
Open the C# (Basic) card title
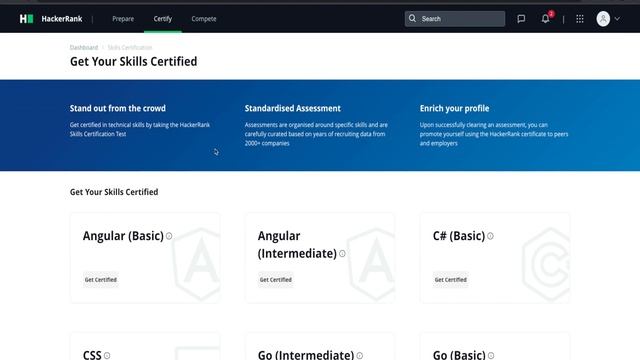click(x=459, y=236)
